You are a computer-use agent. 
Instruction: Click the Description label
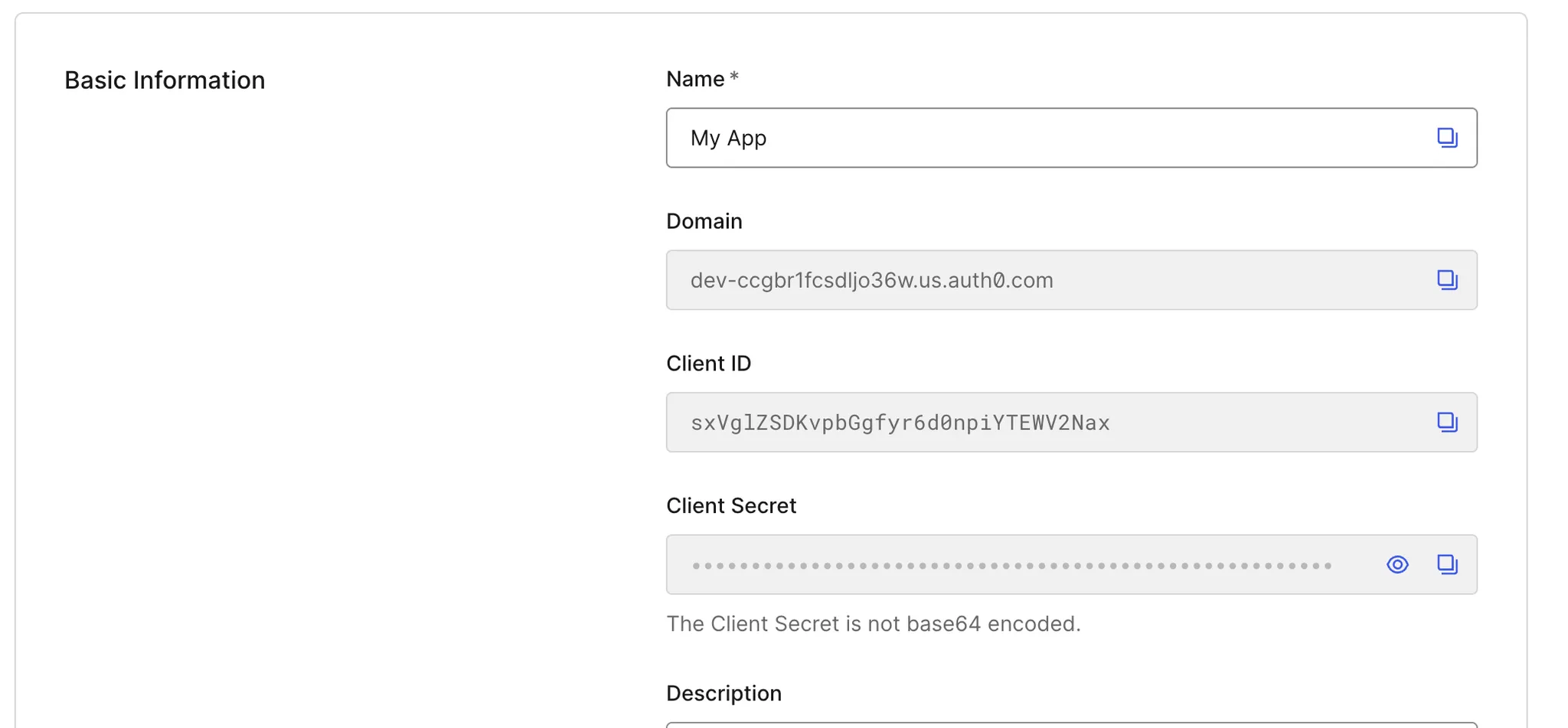point(724,694)
